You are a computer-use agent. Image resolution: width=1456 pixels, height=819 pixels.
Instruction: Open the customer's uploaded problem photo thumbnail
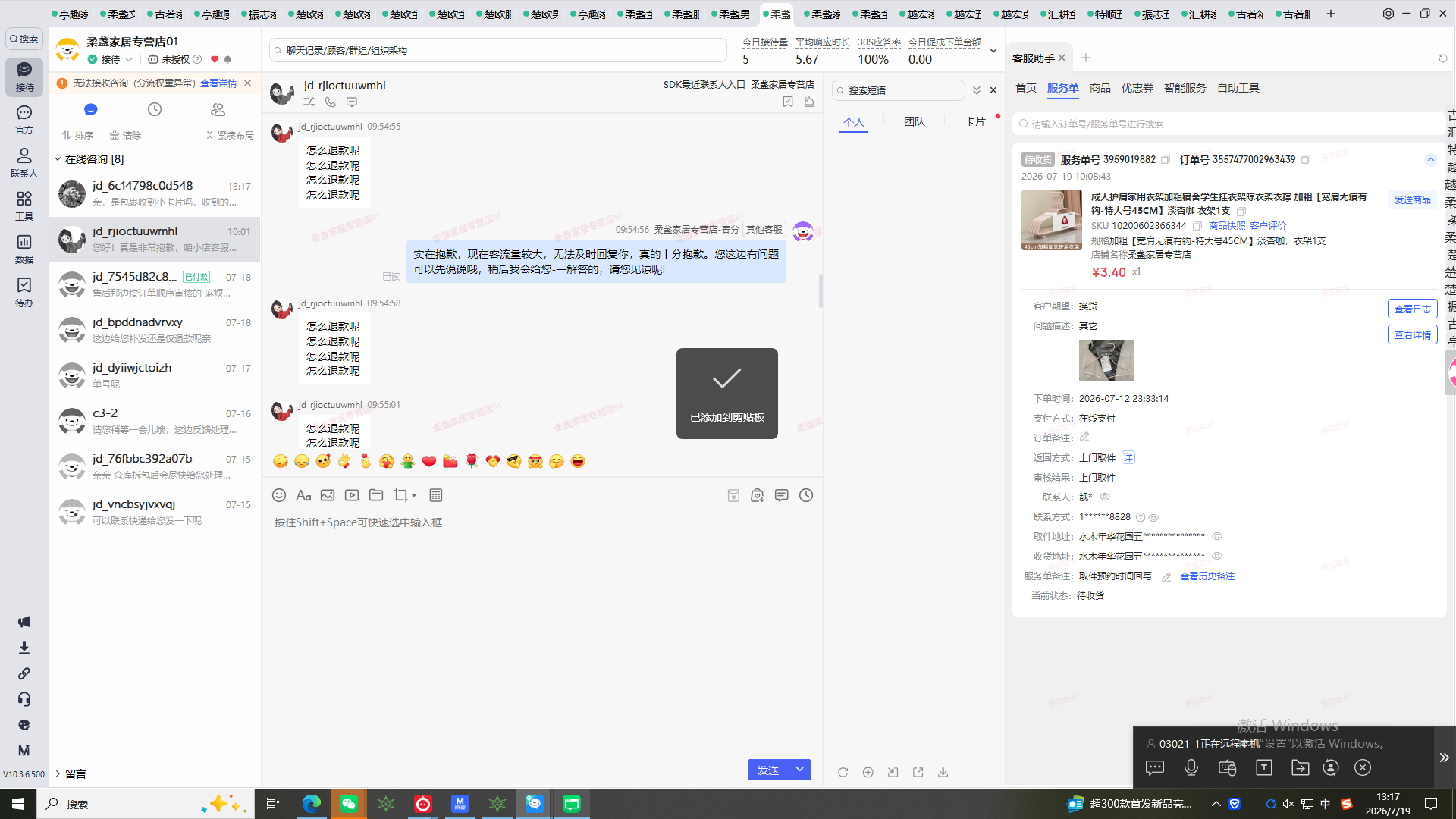pyautogui.click(x=1106, y=359)
